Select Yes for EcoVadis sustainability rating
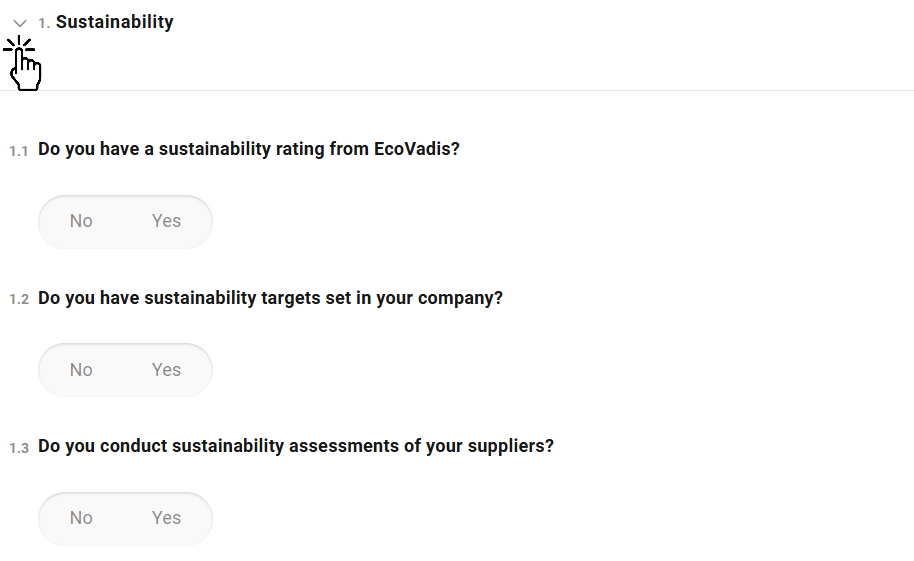The width and height of the screenshot is (914, 561). coord(166,221)
